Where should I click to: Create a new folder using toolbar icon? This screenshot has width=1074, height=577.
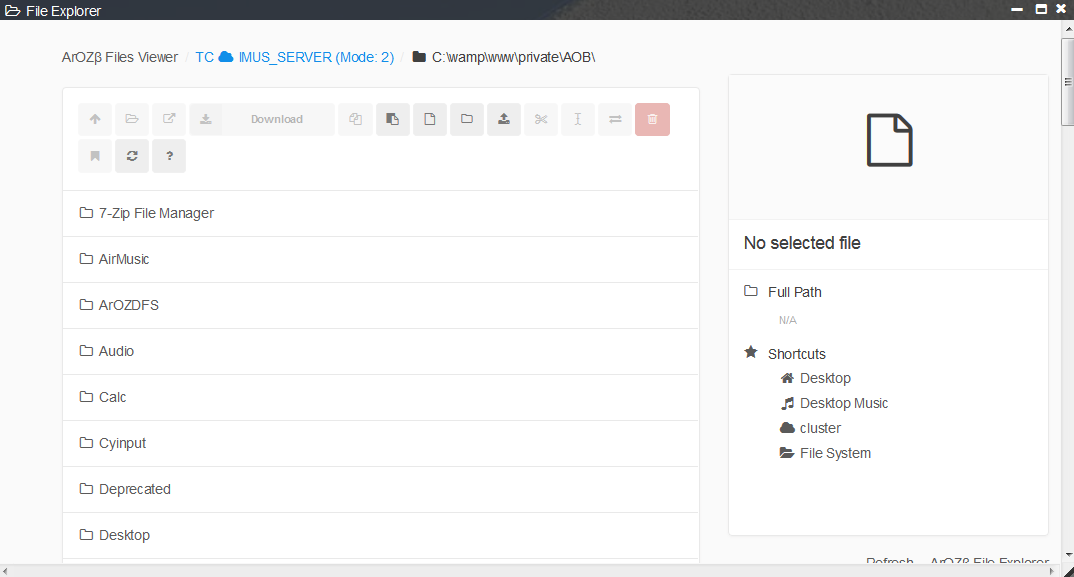coord(467,120)
